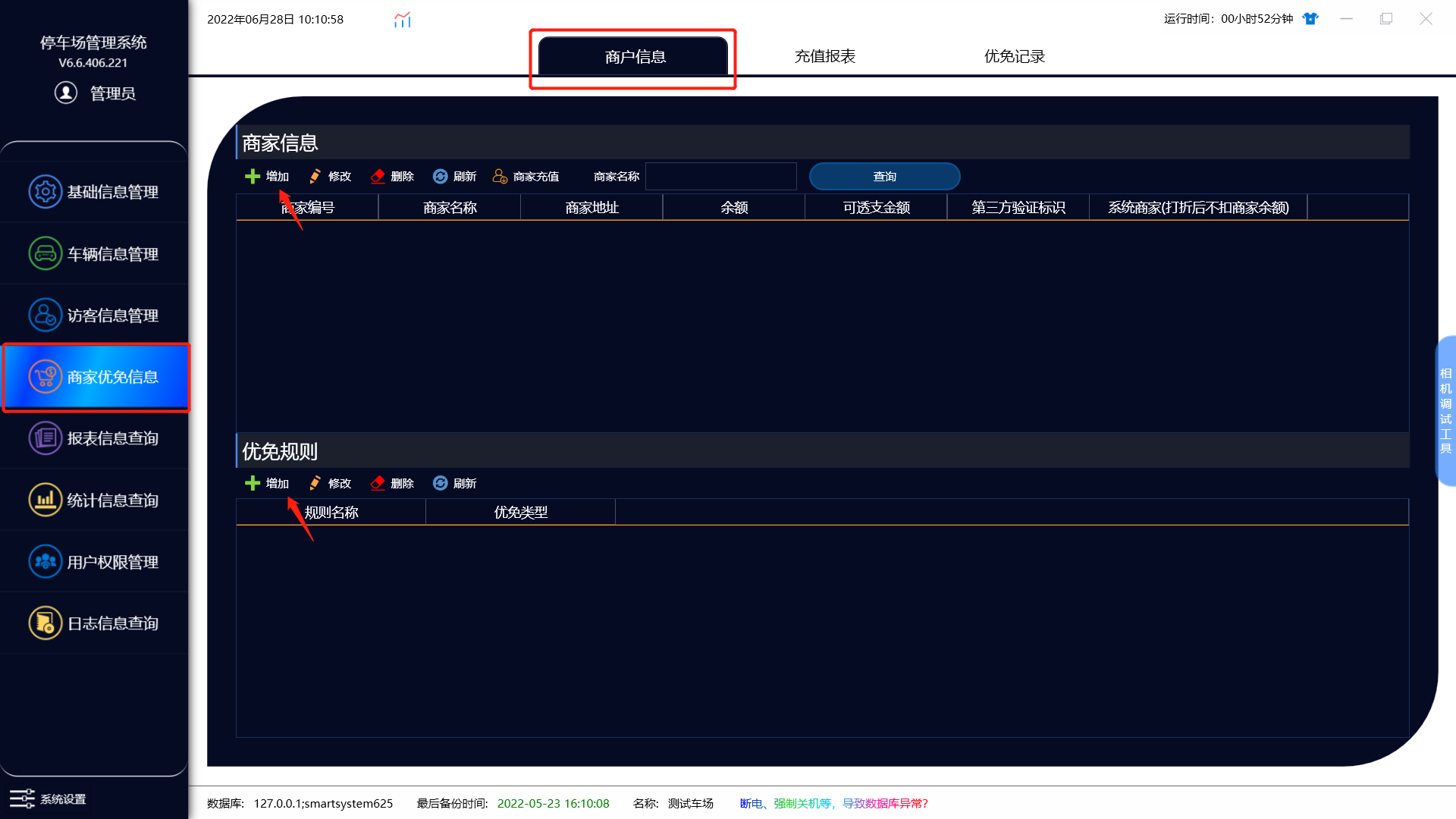Image resolution: width=1456 pixels, height=819 pixels.
Task: Click the database warning link in status bar
Action: 833,803
